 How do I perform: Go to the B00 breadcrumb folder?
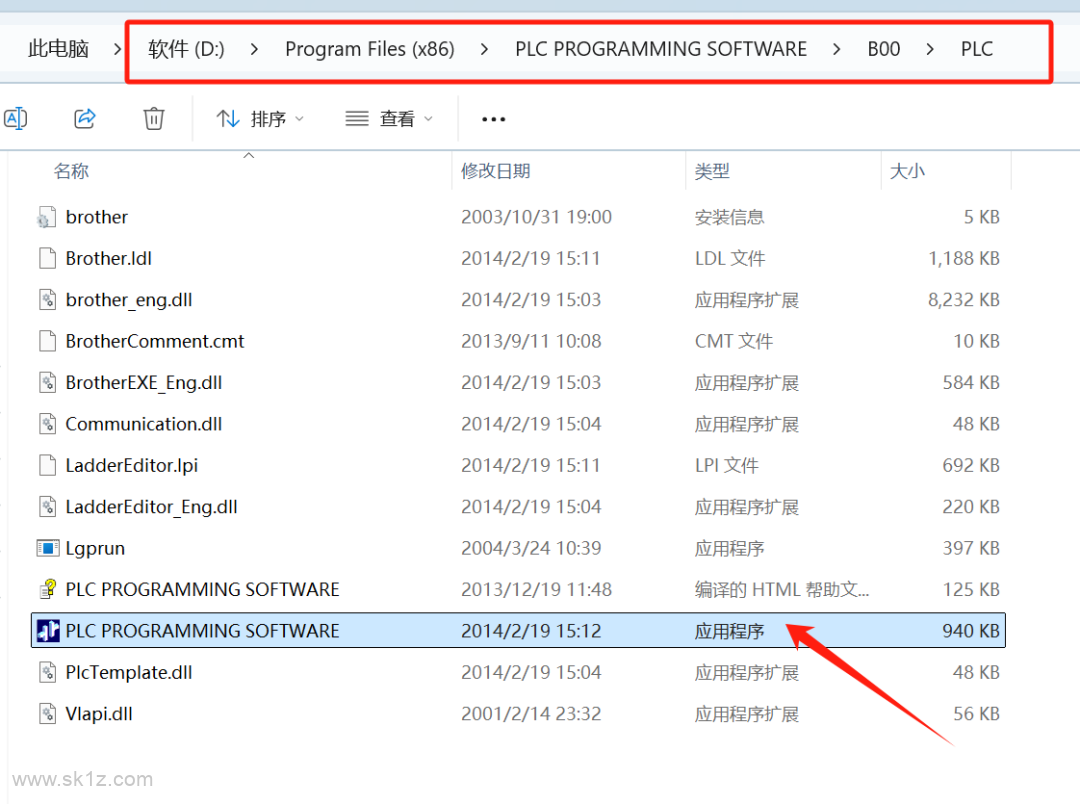point(884,49)
